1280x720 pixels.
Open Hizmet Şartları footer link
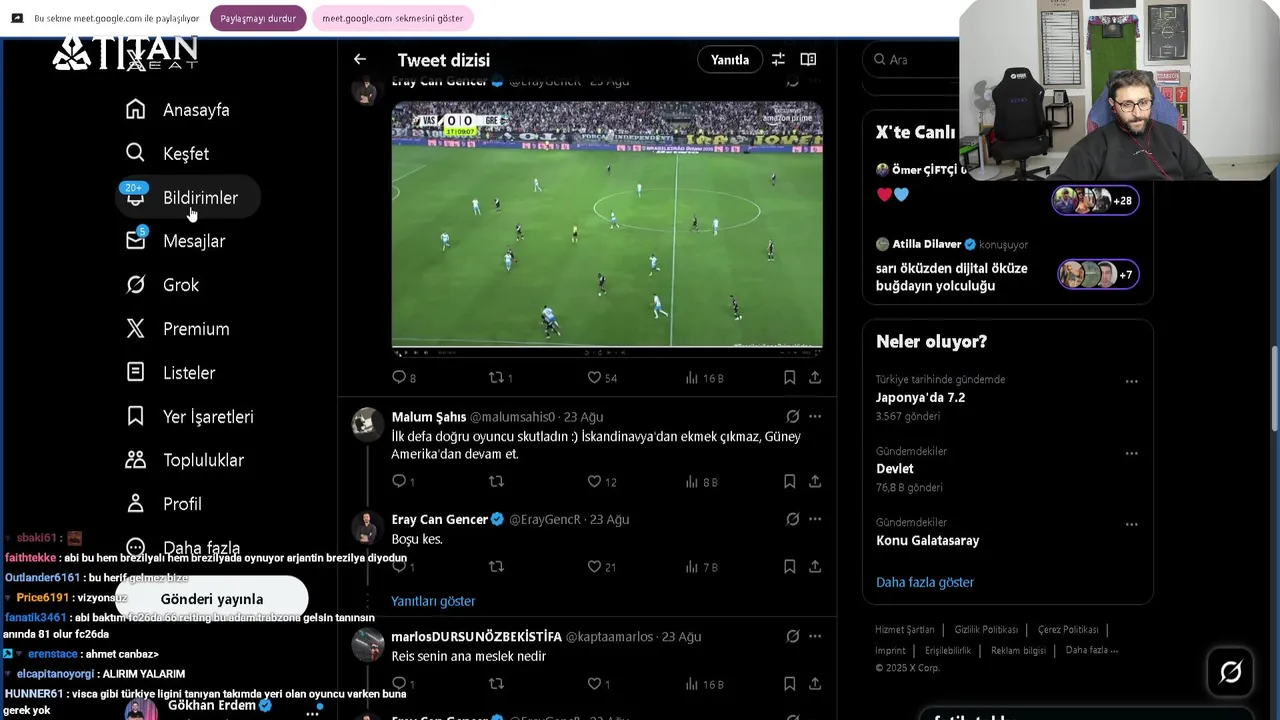coord(905,630)
